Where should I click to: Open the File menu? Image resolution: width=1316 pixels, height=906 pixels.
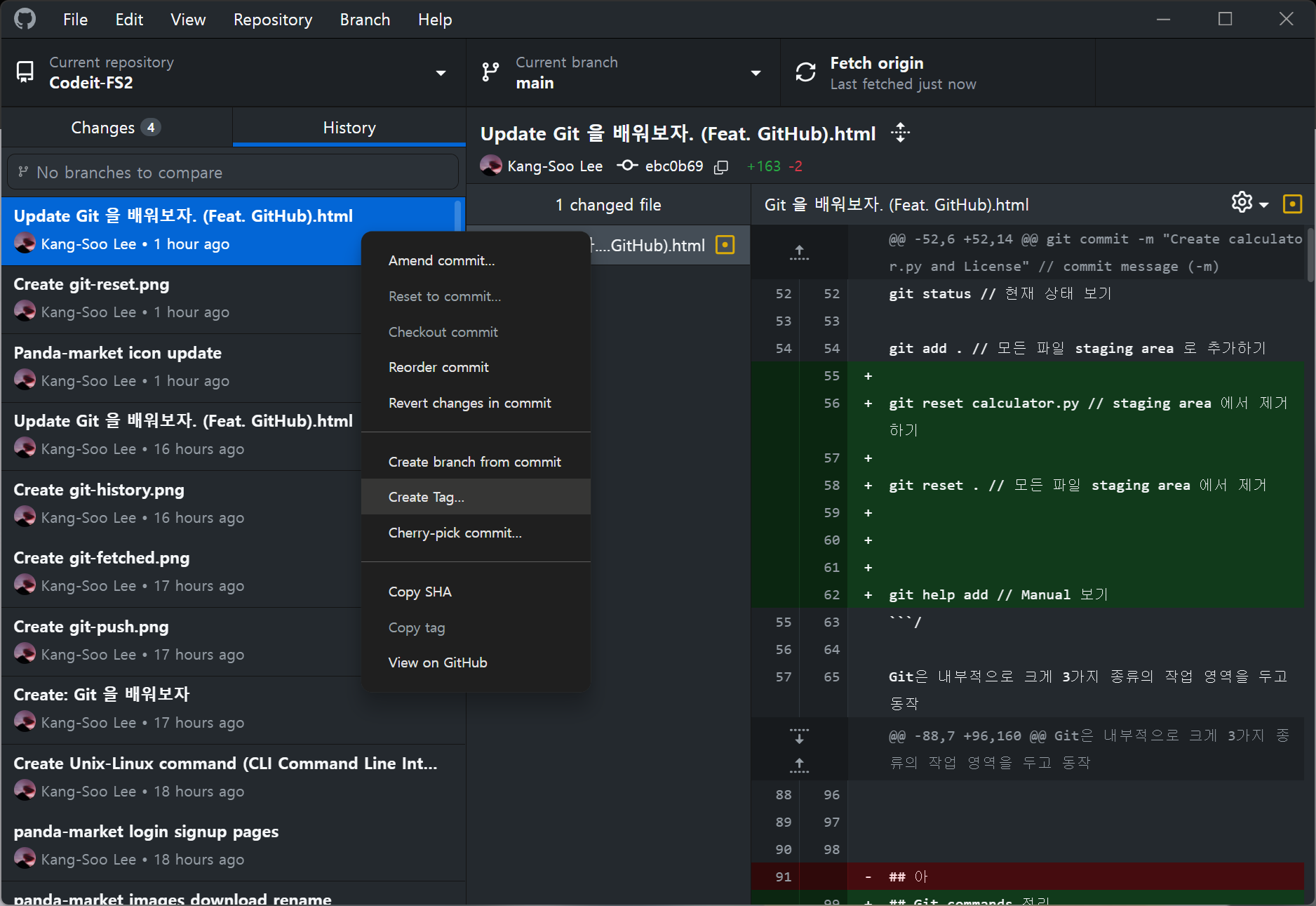[x=75, y=20]
